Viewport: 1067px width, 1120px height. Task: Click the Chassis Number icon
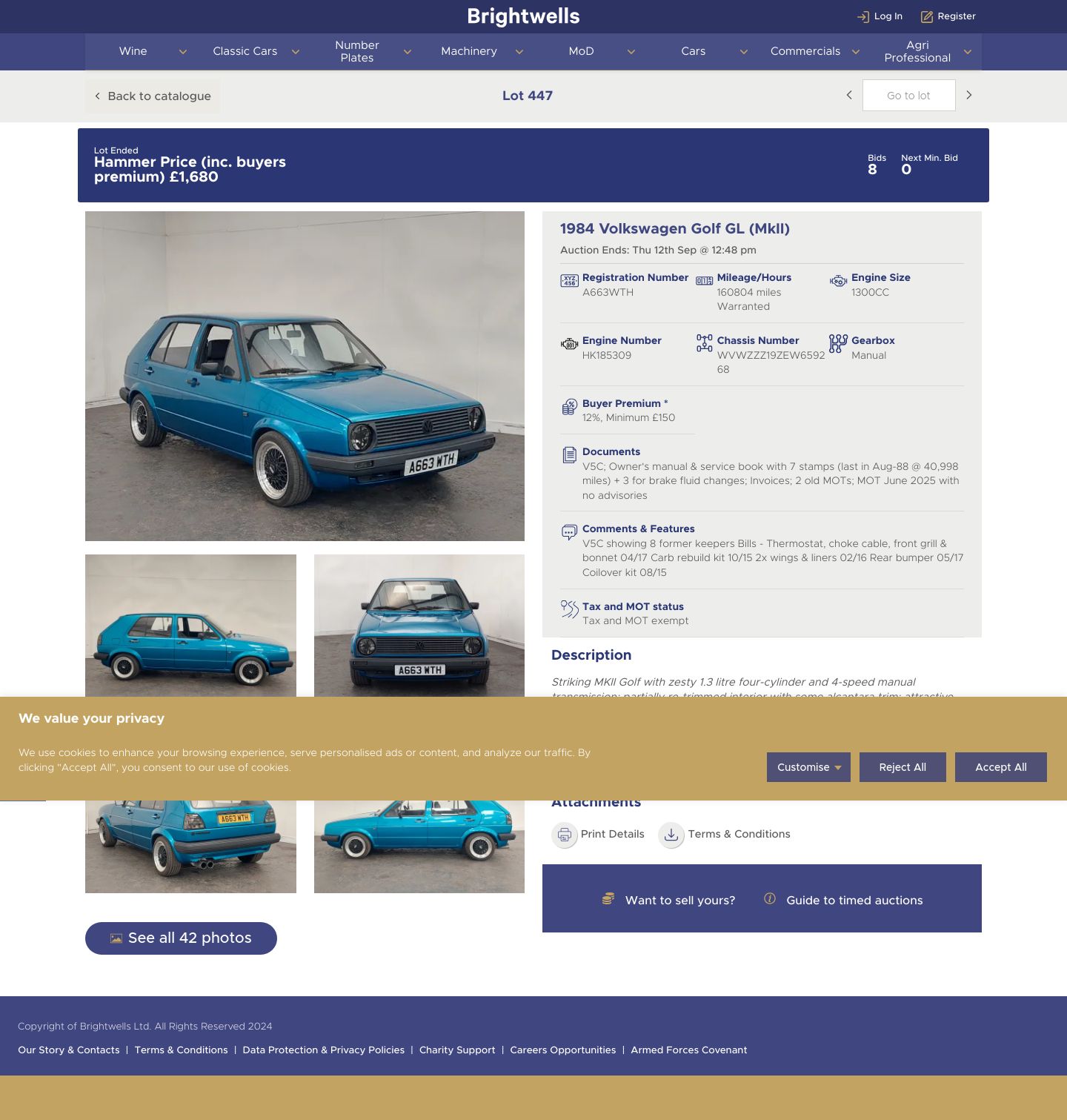coord(704,342)
